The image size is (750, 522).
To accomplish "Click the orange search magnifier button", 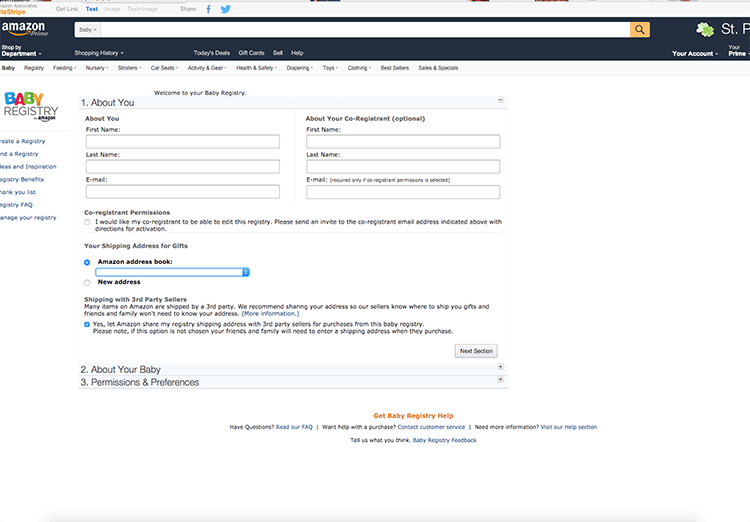I will point(640,30).
